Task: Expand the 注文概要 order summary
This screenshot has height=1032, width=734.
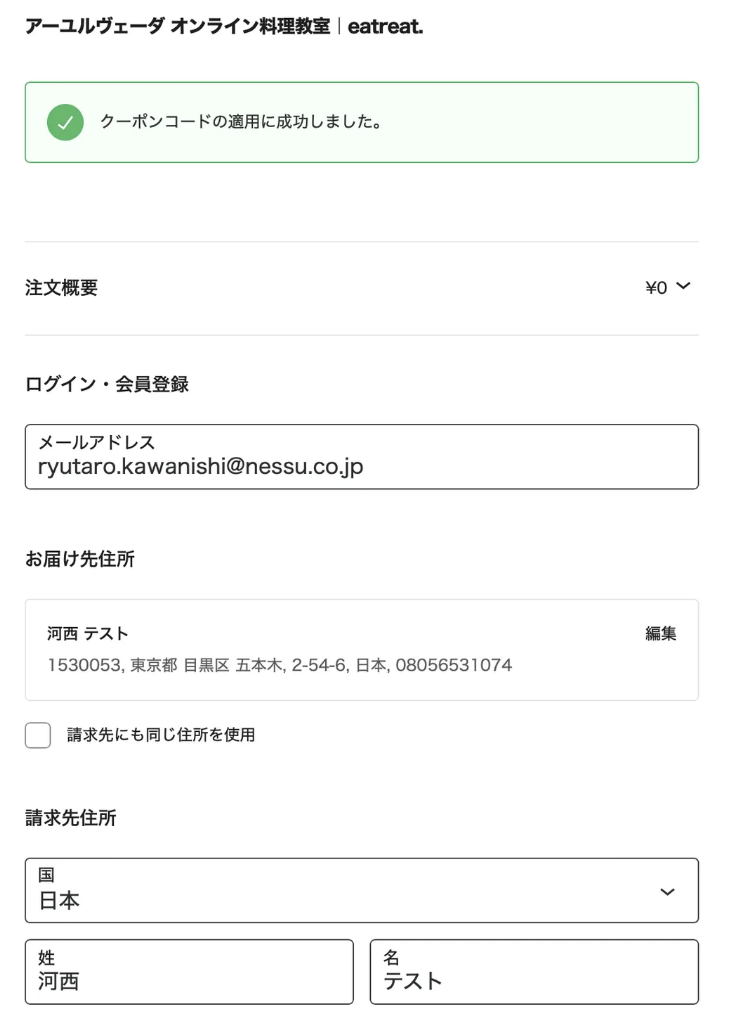Action: point(62,289)
